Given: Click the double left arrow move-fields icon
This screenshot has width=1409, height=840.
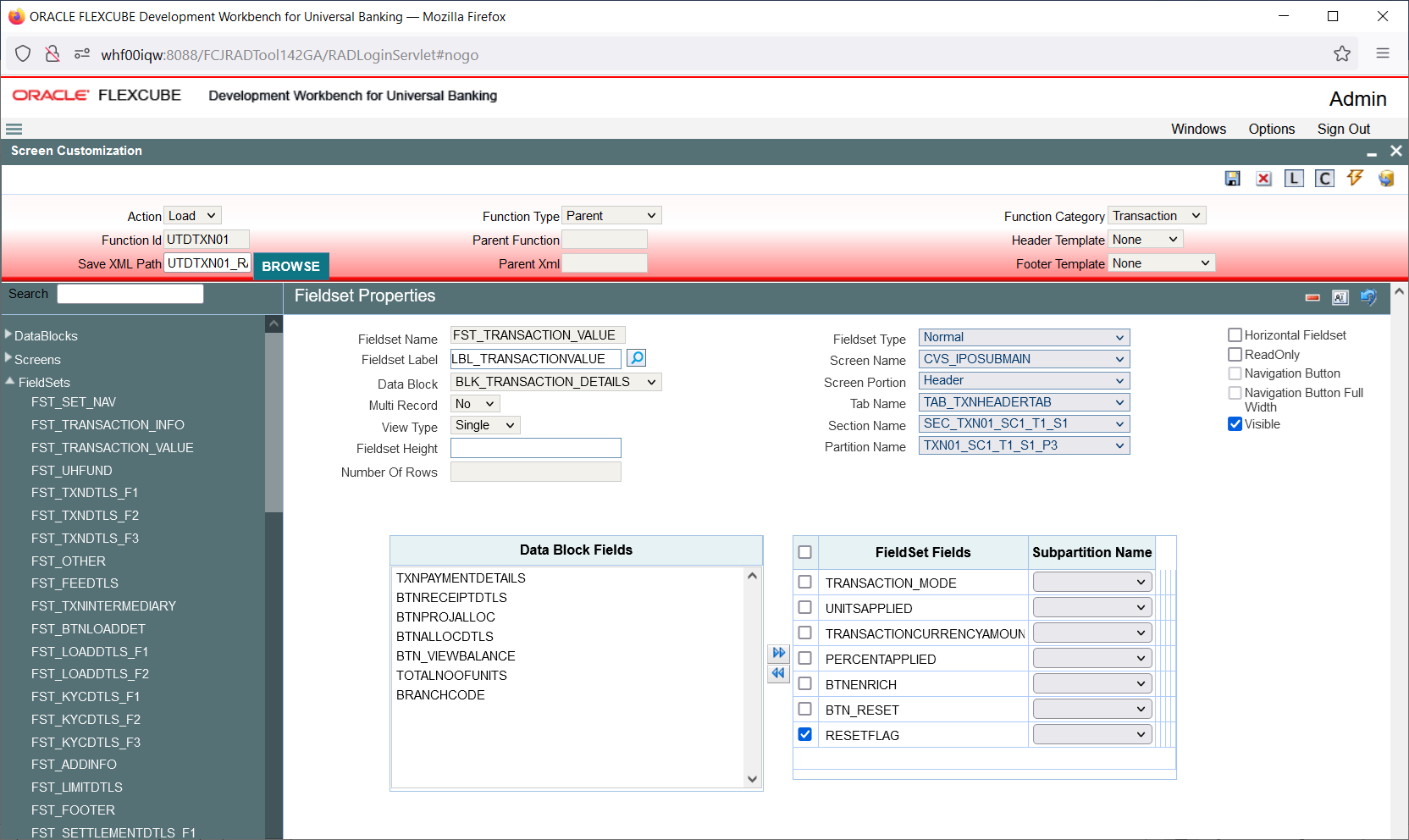Looking at the screenshot, I should [779, 673].
